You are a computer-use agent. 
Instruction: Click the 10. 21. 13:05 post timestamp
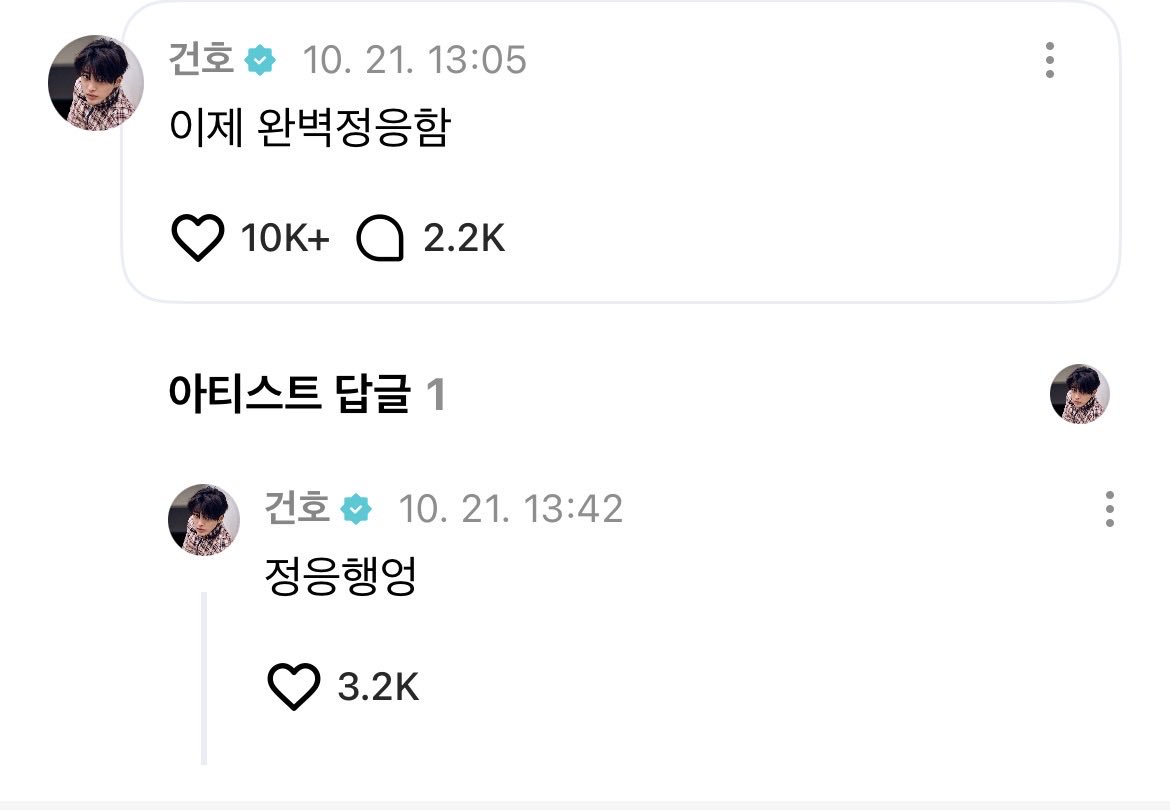(x=414, y=60)
